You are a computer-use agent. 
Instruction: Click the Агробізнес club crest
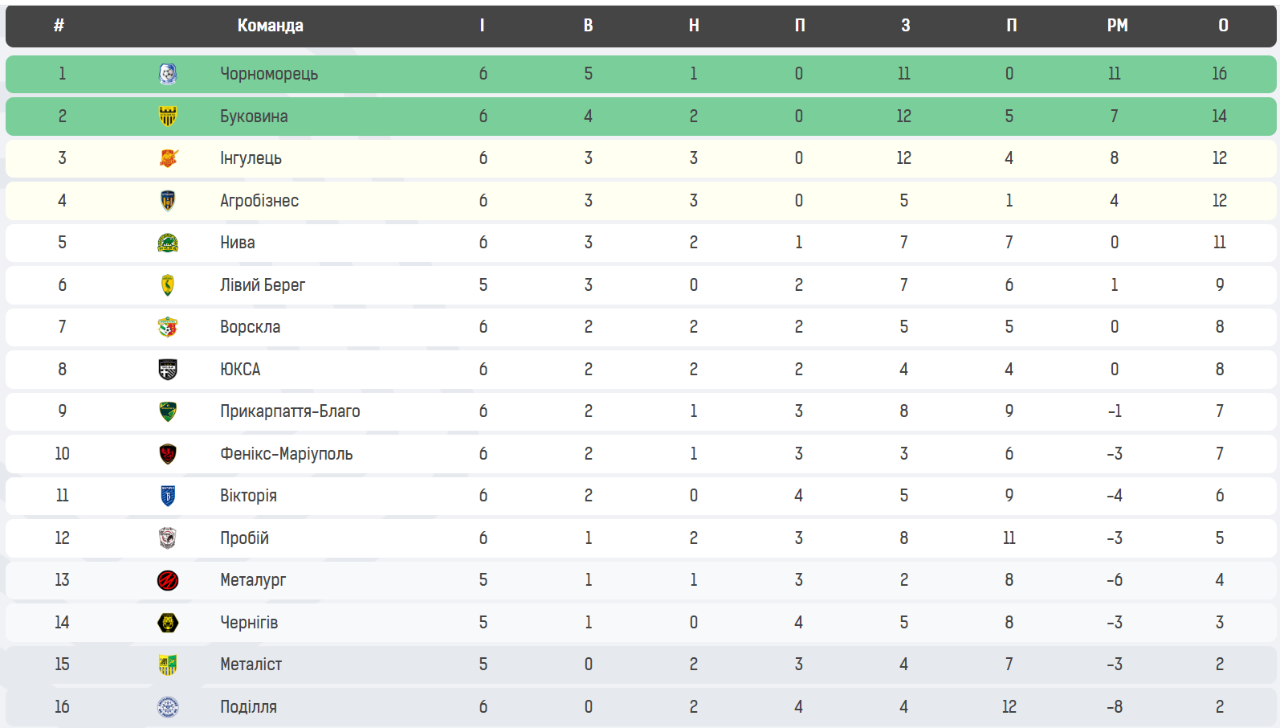click(168, 201)
